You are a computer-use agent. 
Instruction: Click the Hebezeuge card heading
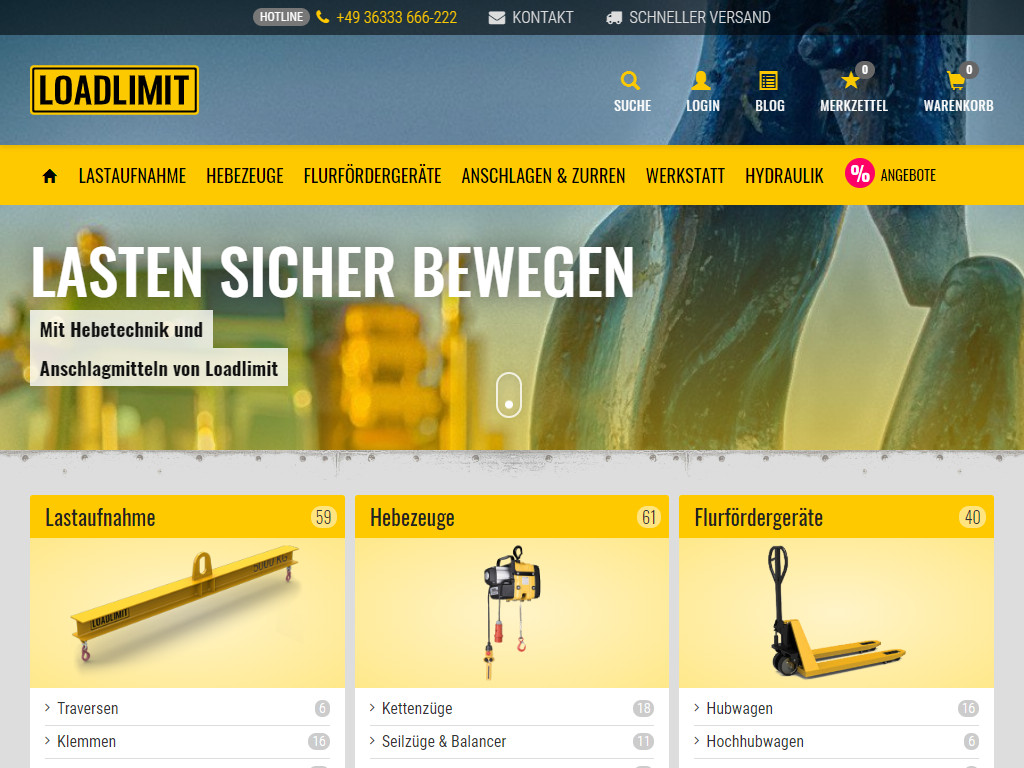(412, 517)
